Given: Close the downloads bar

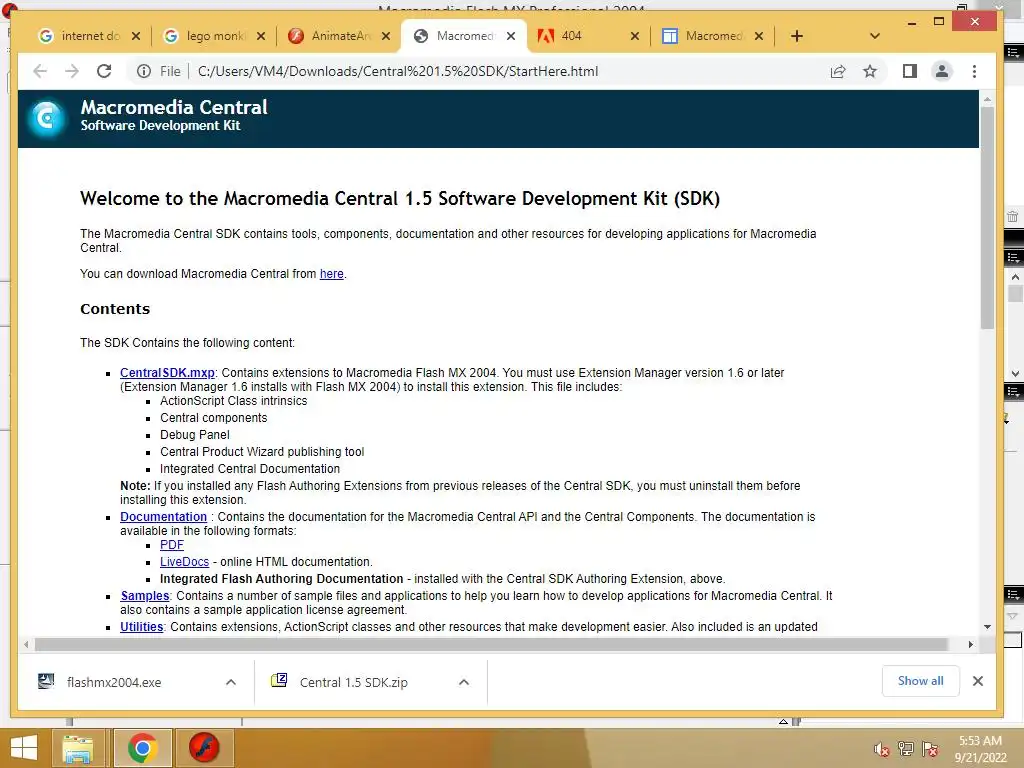Looking at the screenshot, I should [x=978, y=680].
